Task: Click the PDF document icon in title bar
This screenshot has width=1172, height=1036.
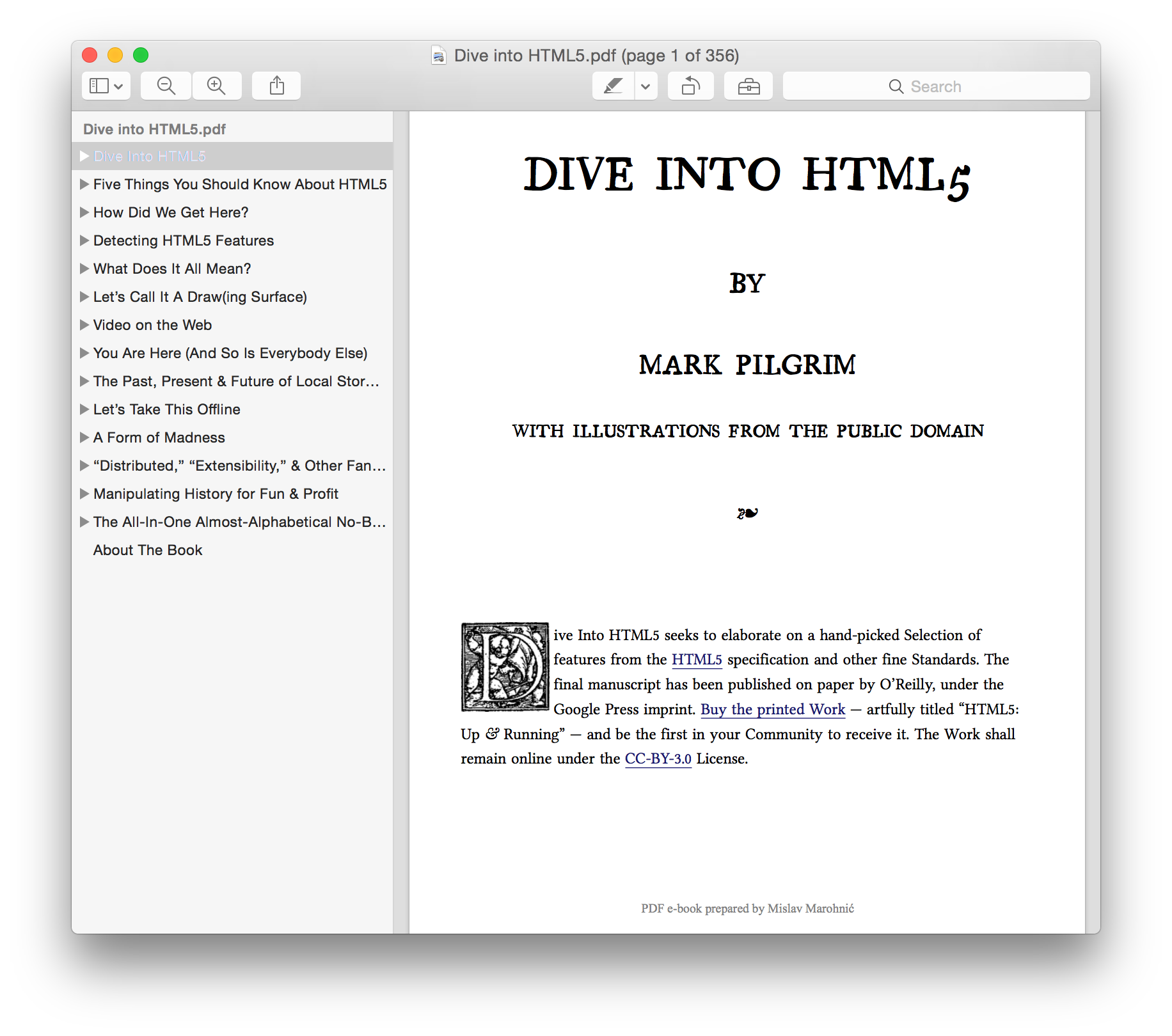Action: 439,56
